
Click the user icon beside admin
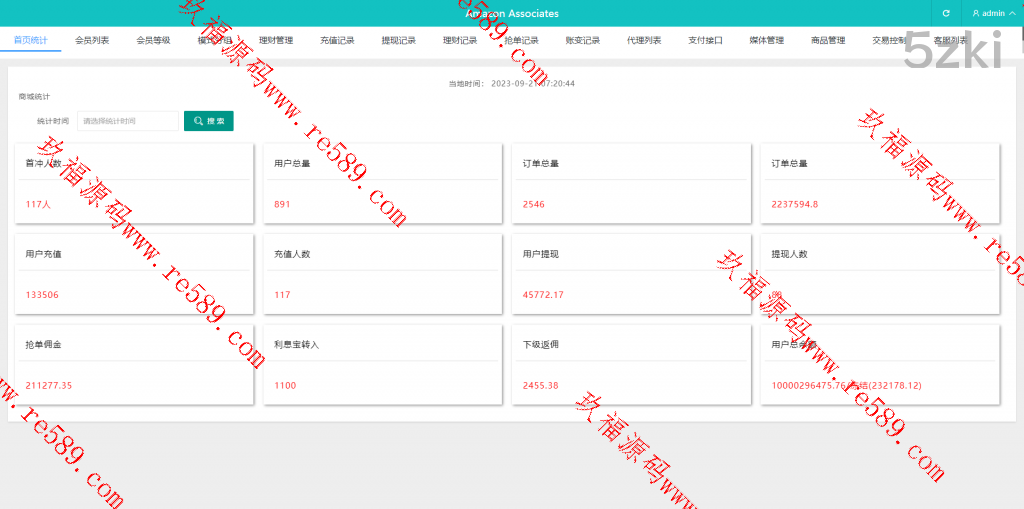point(976,13)
